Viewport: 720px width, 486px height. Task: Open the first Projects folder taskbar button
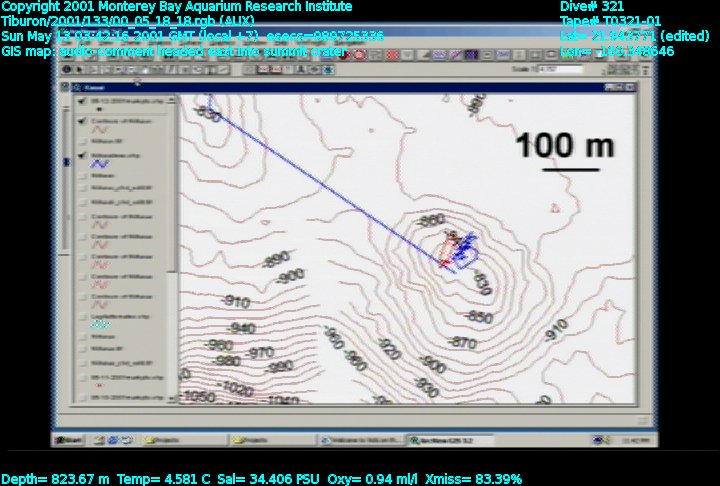tap(184, 441)
